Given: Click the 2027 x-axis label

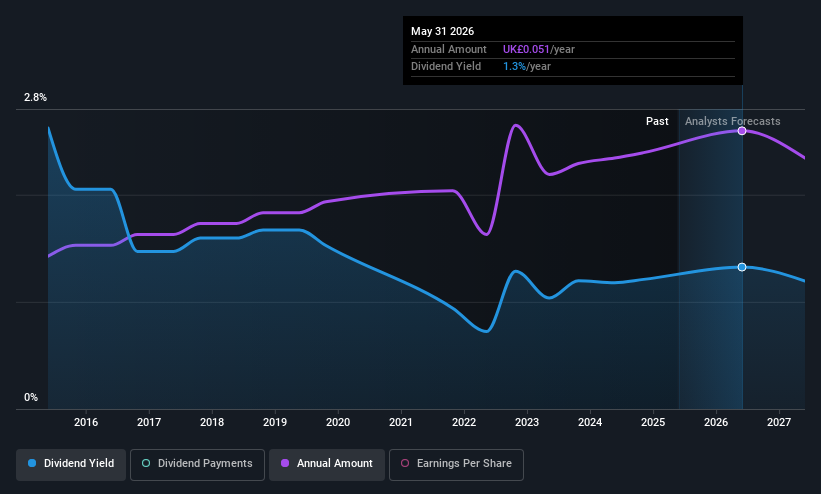Looking at the screenshot, I should point(779,423).
